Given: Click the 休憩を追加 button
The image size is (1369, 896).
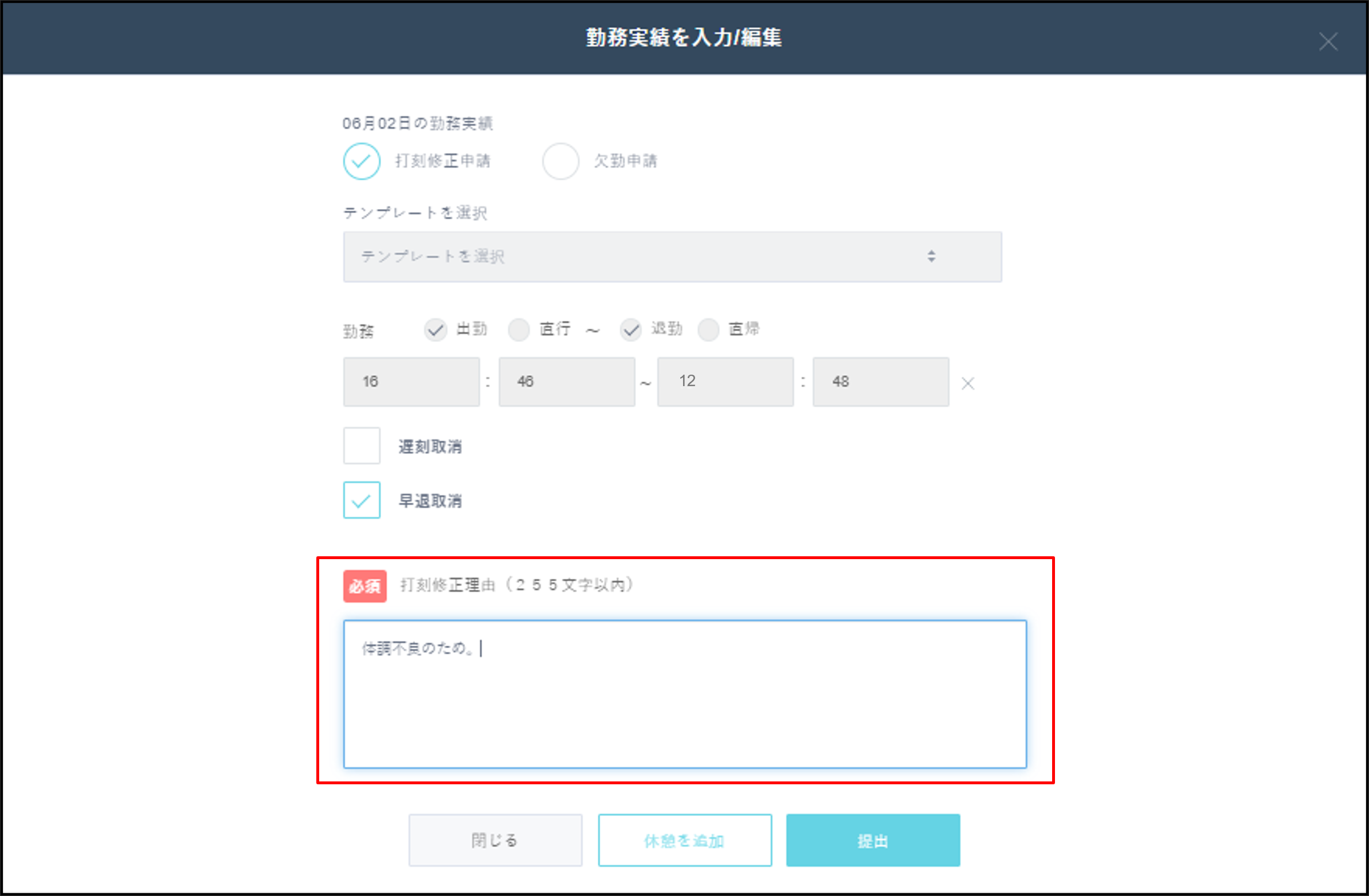Looking at the screenshot, I should 684,840.
